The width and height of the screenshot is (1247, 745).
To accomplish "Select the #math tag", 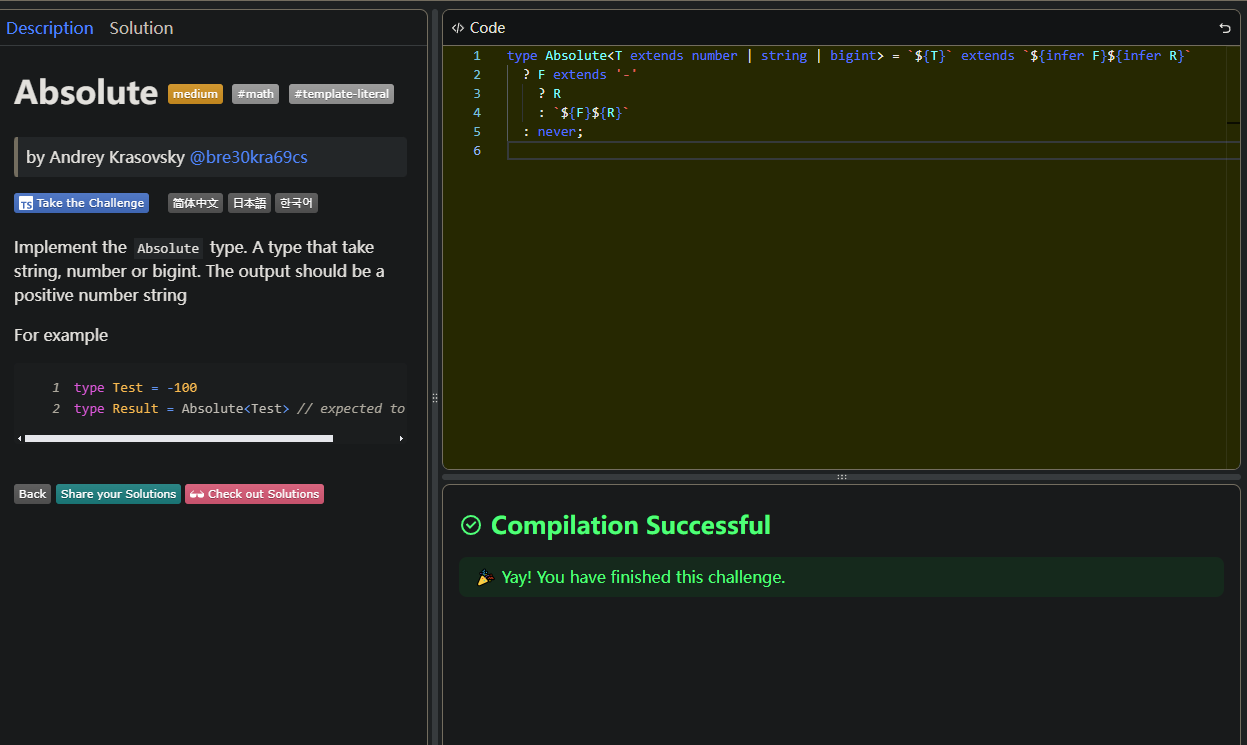I will click(x=255, y=94).
